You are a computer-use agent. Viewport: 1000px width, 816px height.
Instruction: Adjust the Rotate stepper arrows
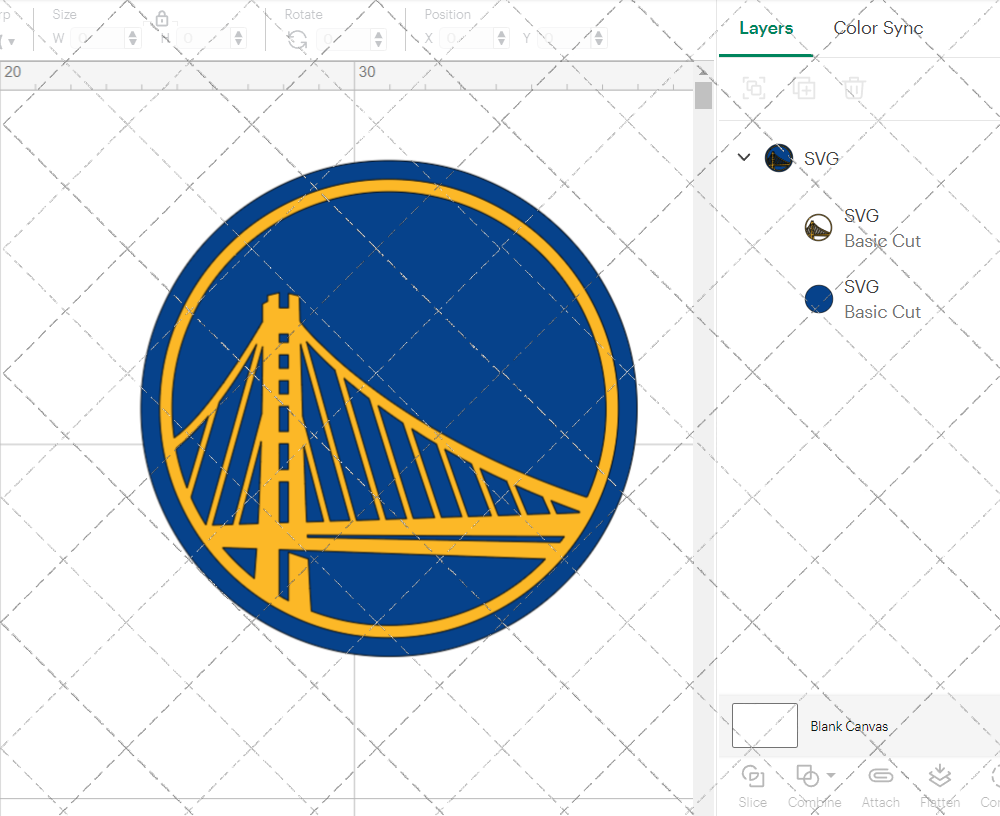[379, 38]
